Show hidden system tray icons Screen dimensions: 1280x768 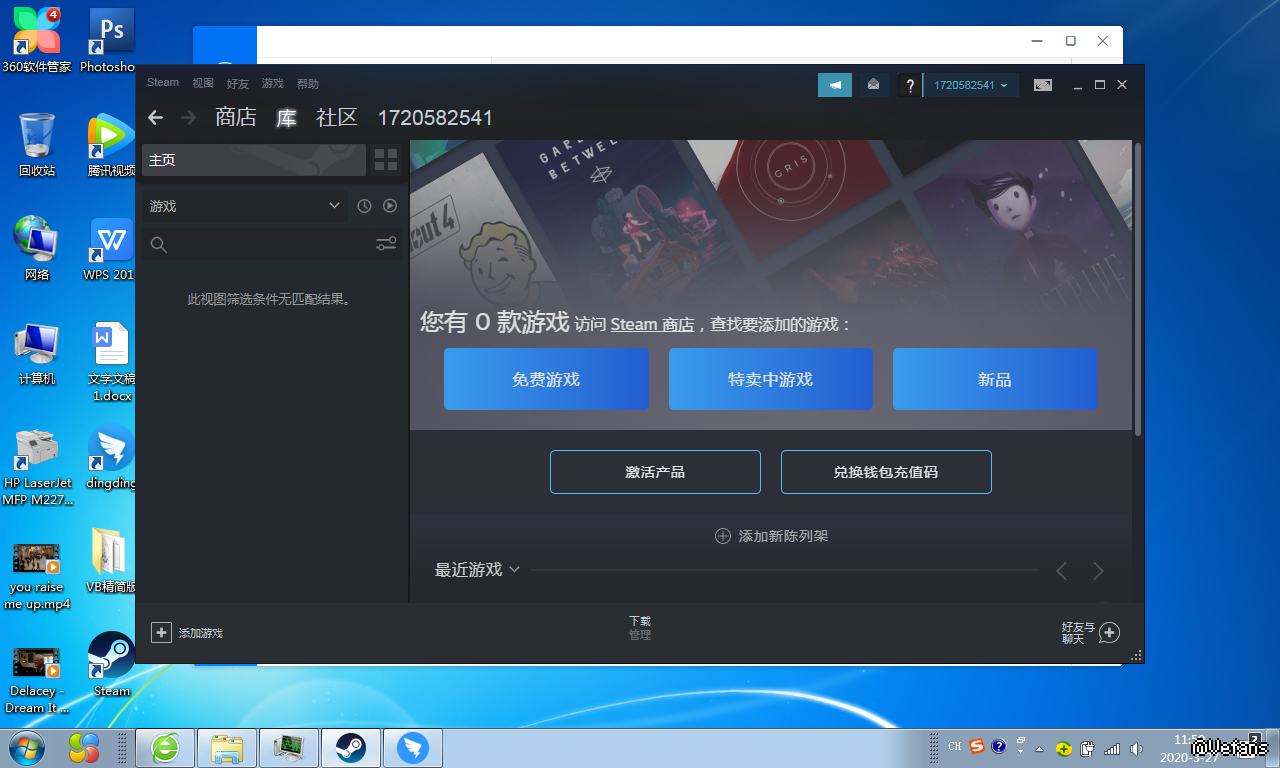1039,748
